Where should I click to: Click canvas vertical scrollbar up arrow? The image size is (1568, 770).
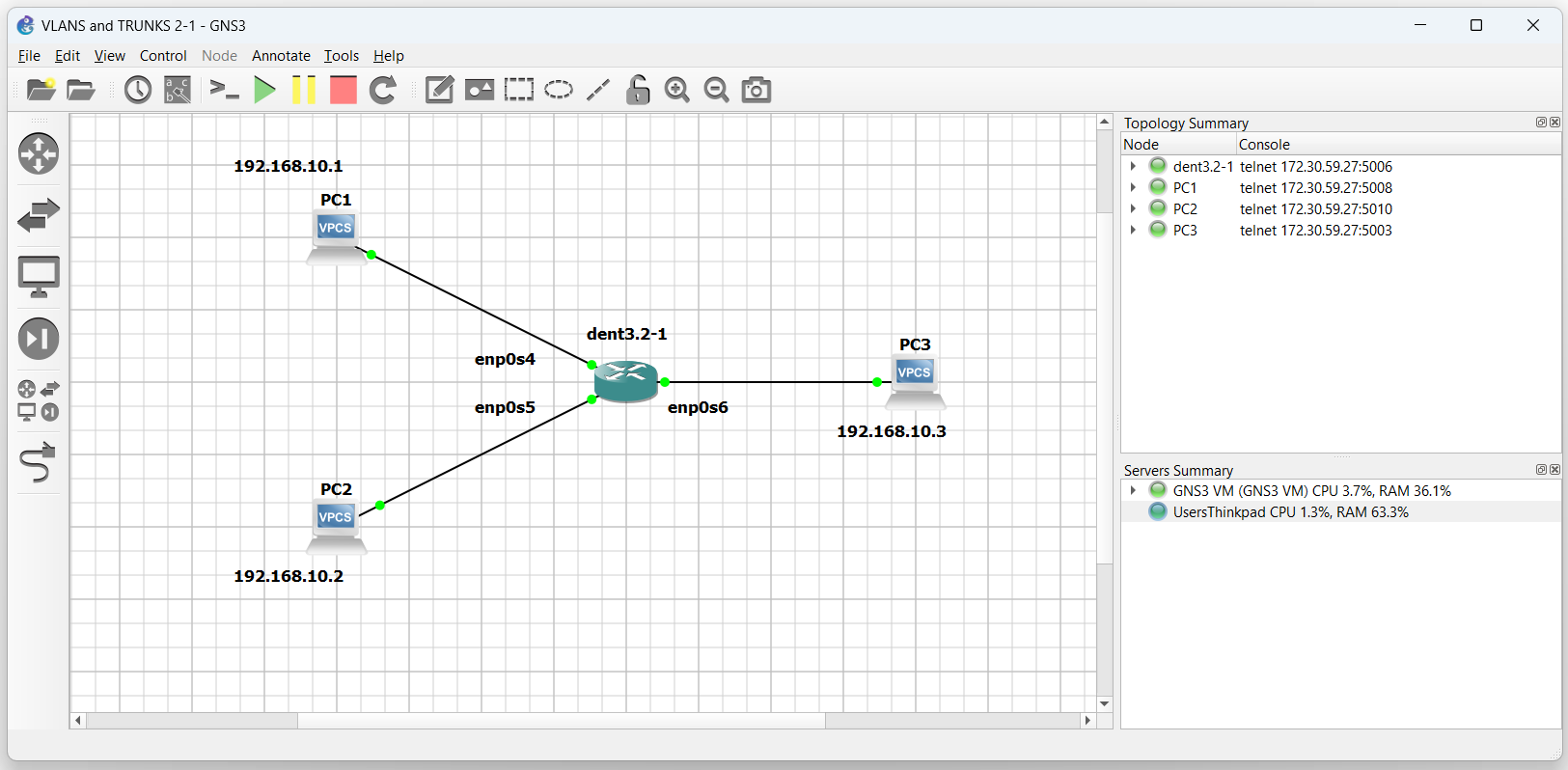point(1105,122)
